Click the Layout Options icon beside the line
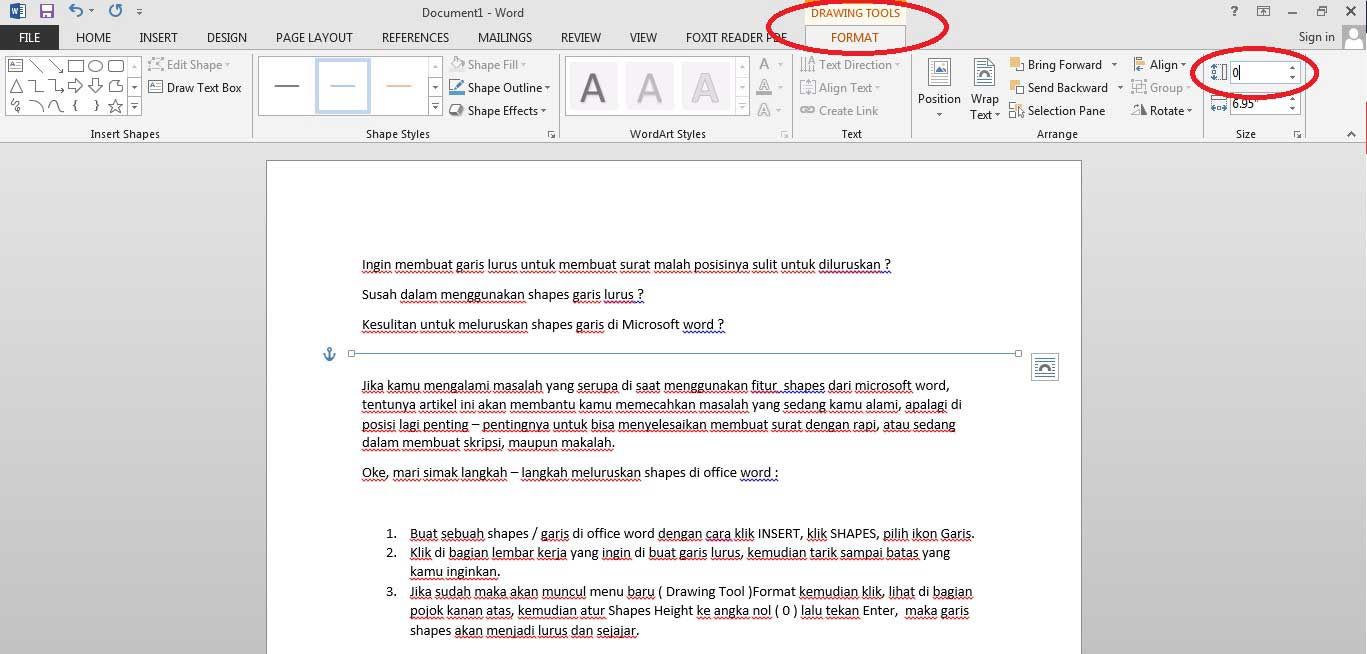This screenshot has height=654, width=1367. tap(1044, 367)
